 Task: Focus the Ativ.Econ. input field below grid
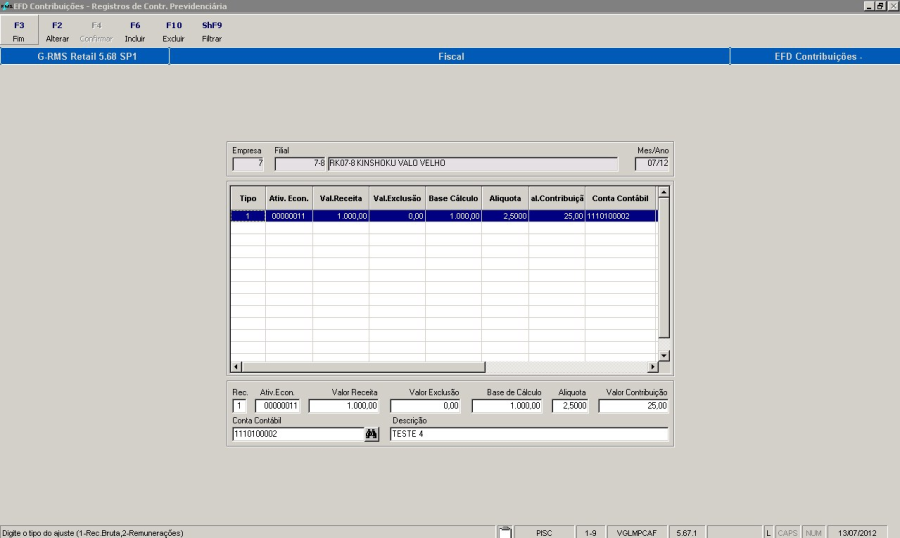point(277,406)
